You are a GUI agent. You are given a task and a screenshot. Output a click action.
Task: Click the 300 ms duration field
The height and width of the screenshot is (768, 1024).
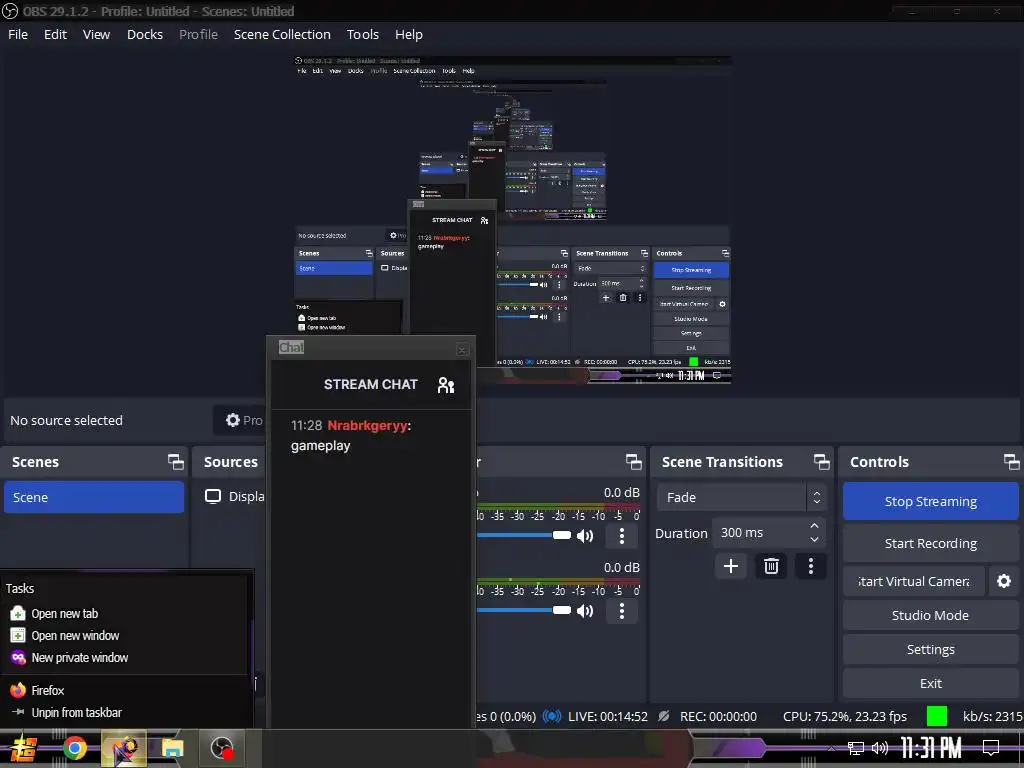coord(761,533)
